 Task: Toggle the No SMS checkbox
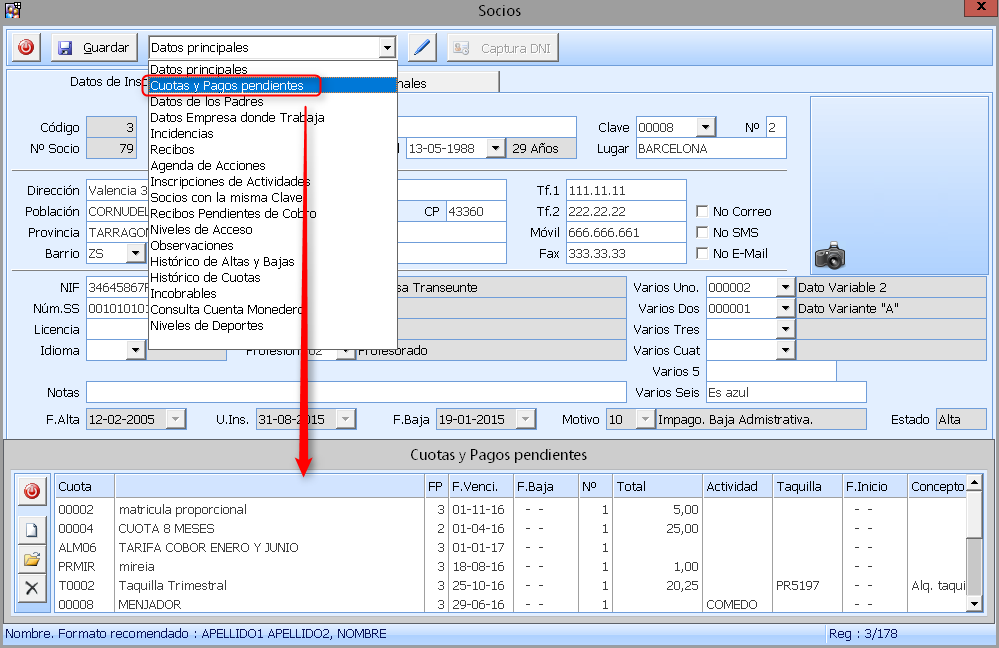(703, 233)
